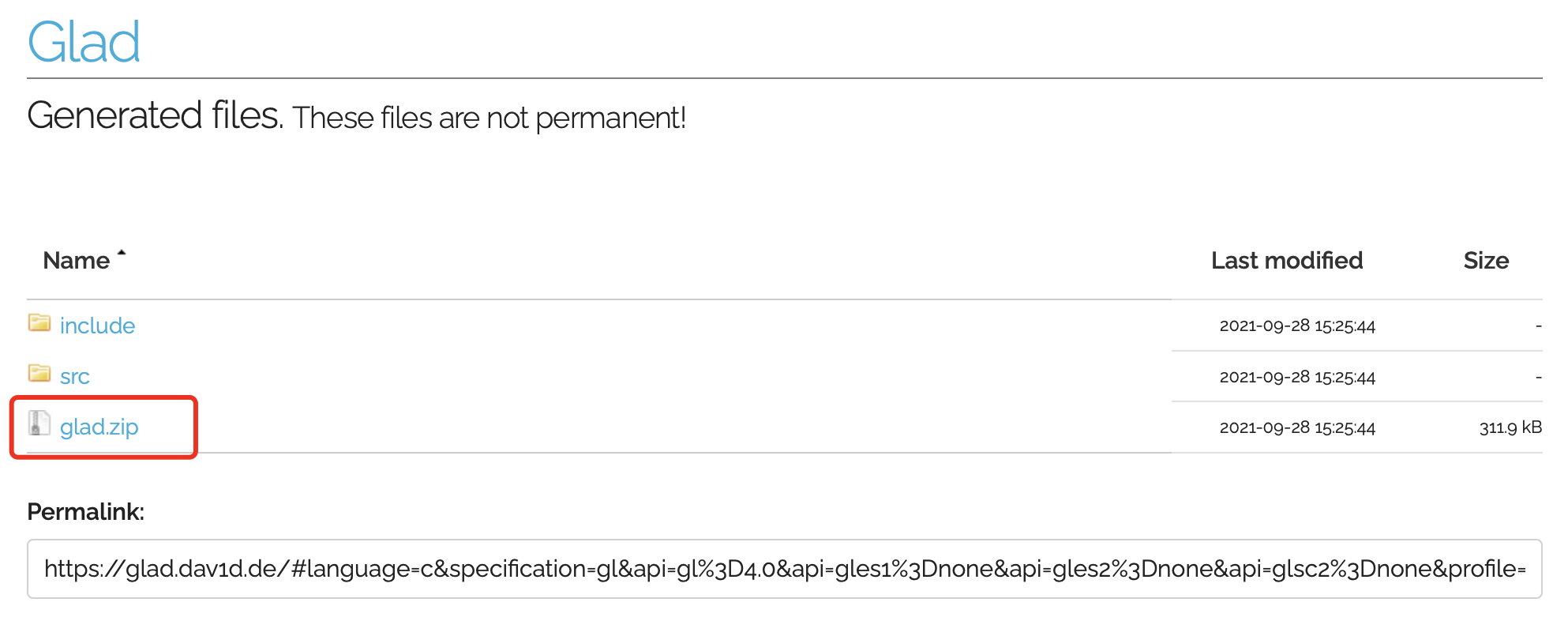Screen dimensions: 1568x621
Task: Go to the Glad title link
Action: [84, 42]
